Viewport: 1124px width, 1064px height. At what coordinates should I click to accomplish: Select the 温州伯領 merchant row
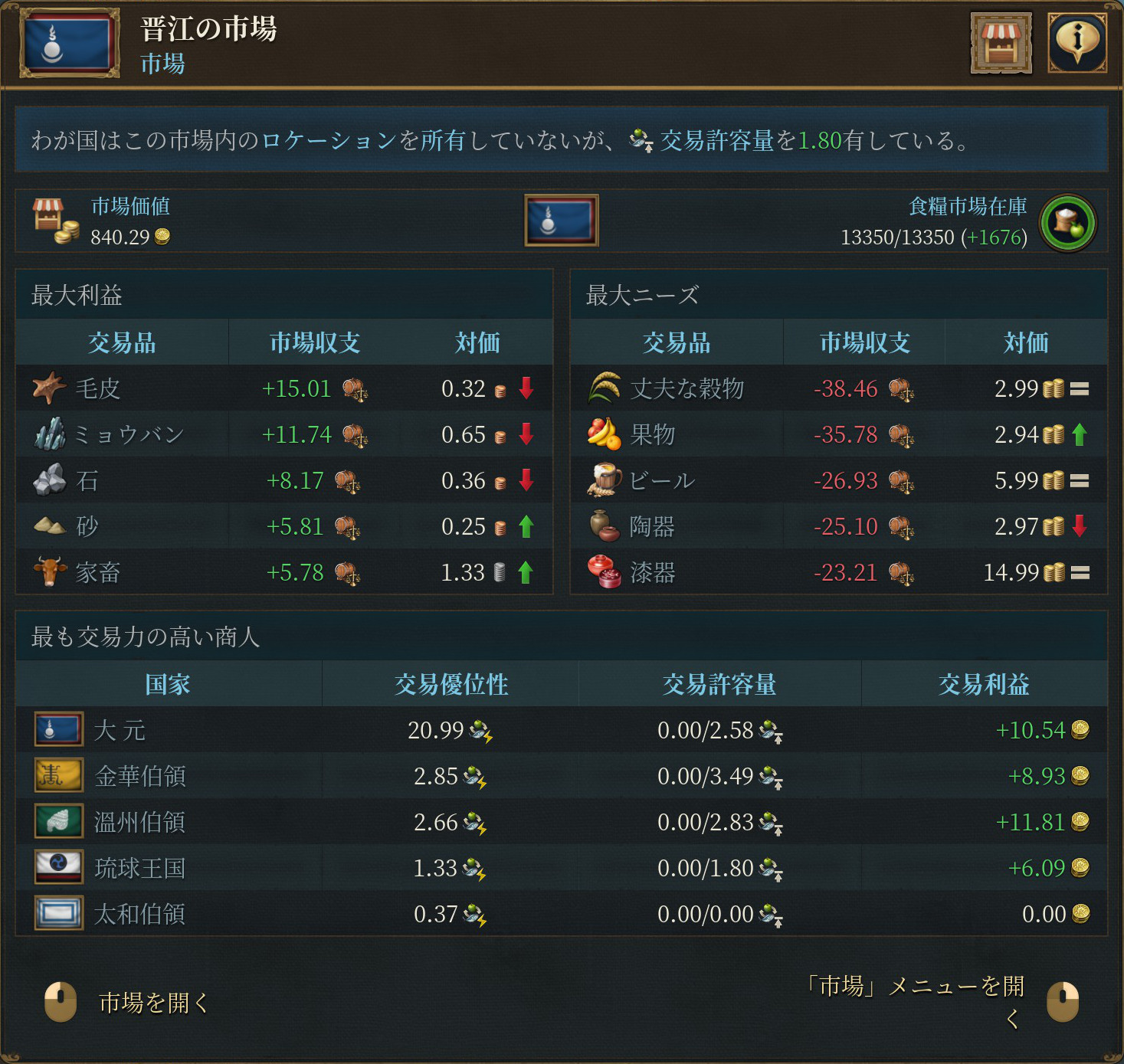[562, 822]
